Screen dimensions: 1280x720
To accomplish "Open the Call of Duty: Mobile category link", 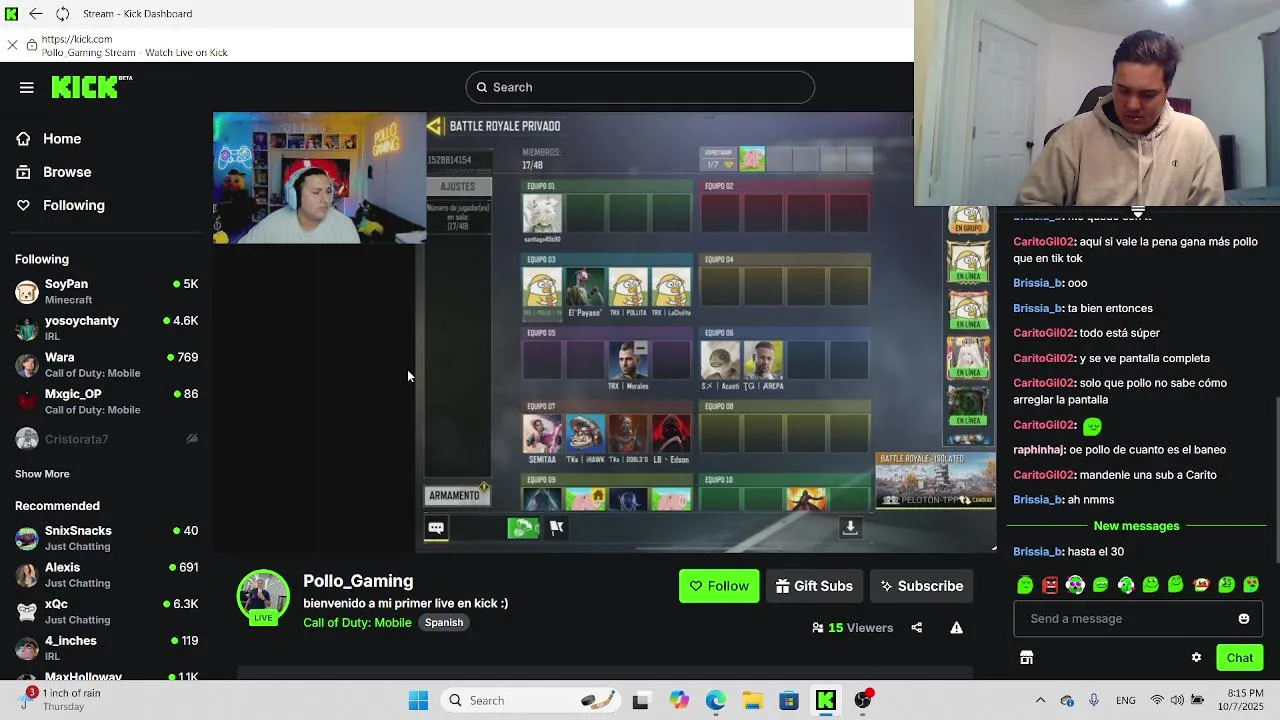I will 357,622.
